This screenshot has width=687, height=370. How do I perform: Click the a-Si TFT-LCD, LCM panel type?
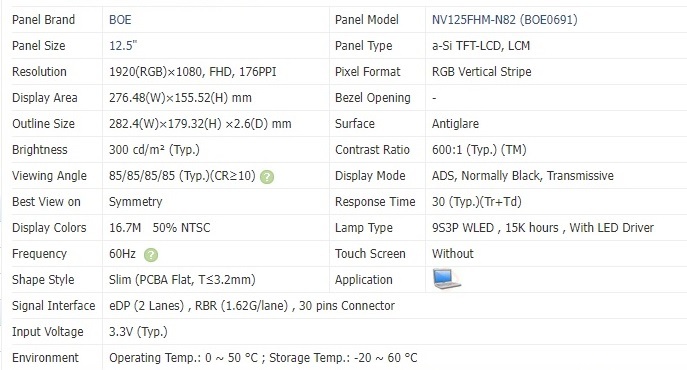pyautogui.click(x=481, y=46)
